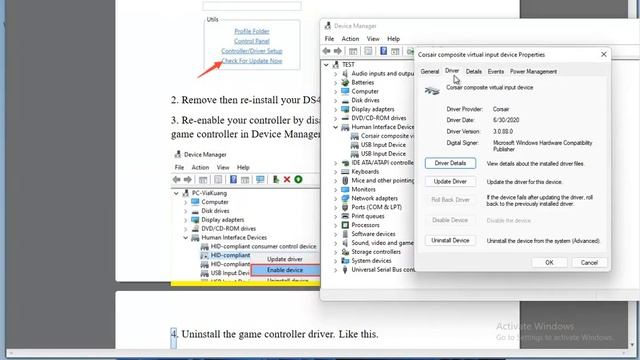The height and width of the screenshot is (360, 640).
Task: Click the TEST computer root icon
Action: pos(336,64)
